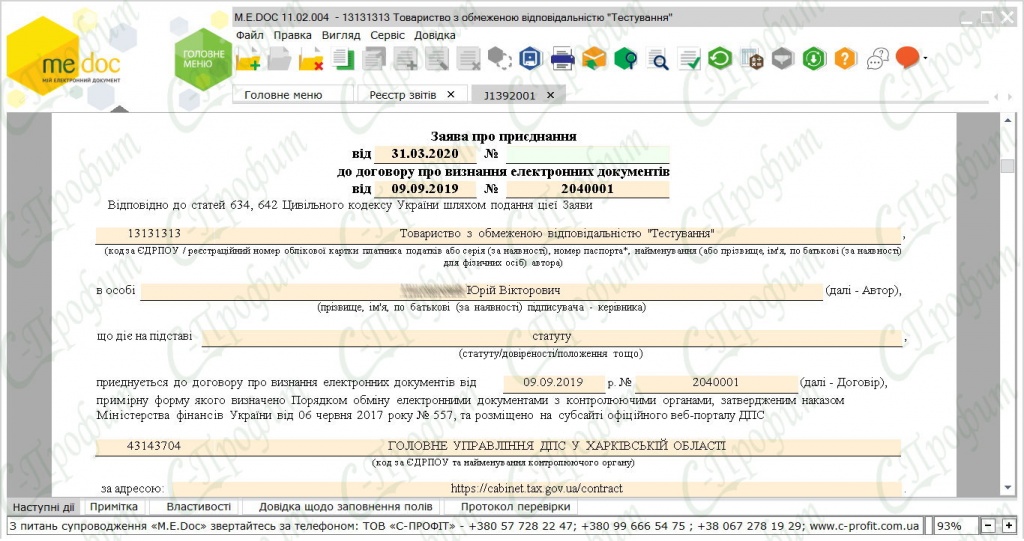Print the document with printer icon

562,59
